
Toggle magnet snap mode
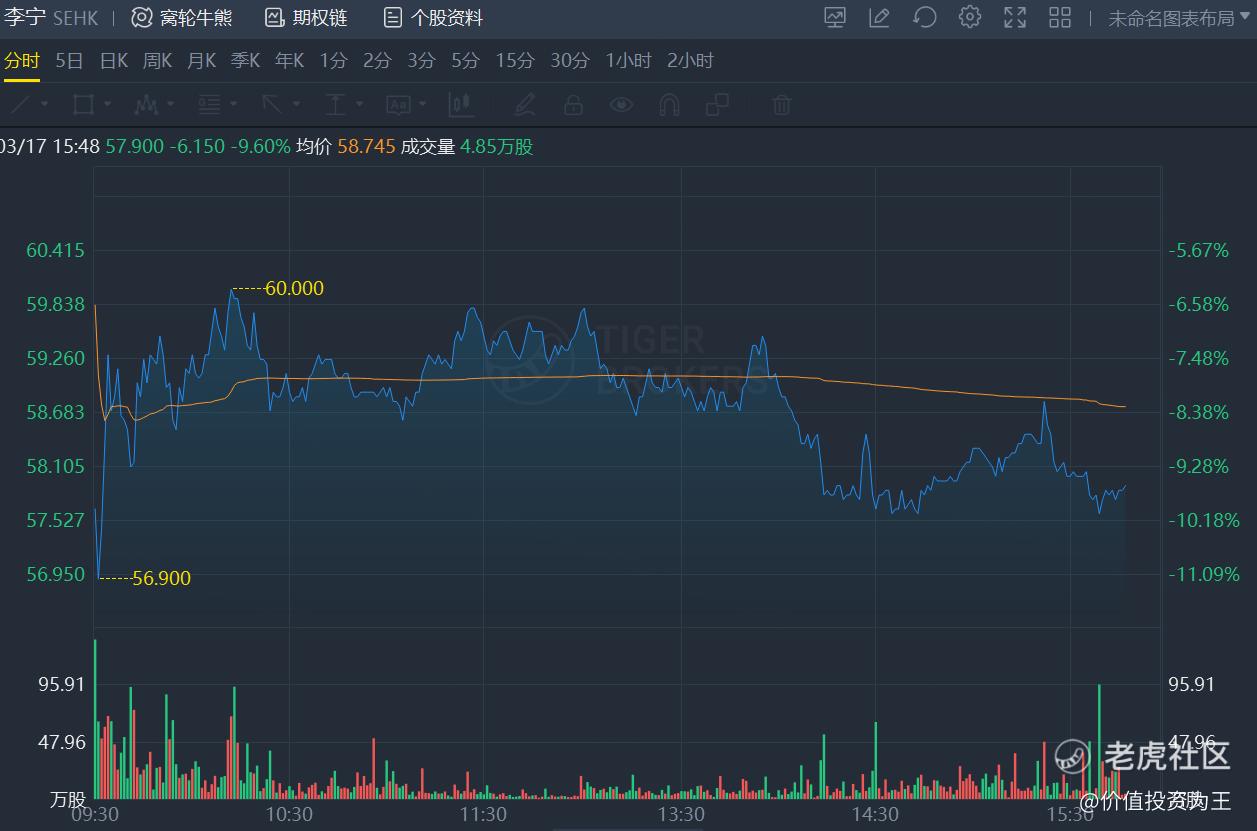pos(669,104)
